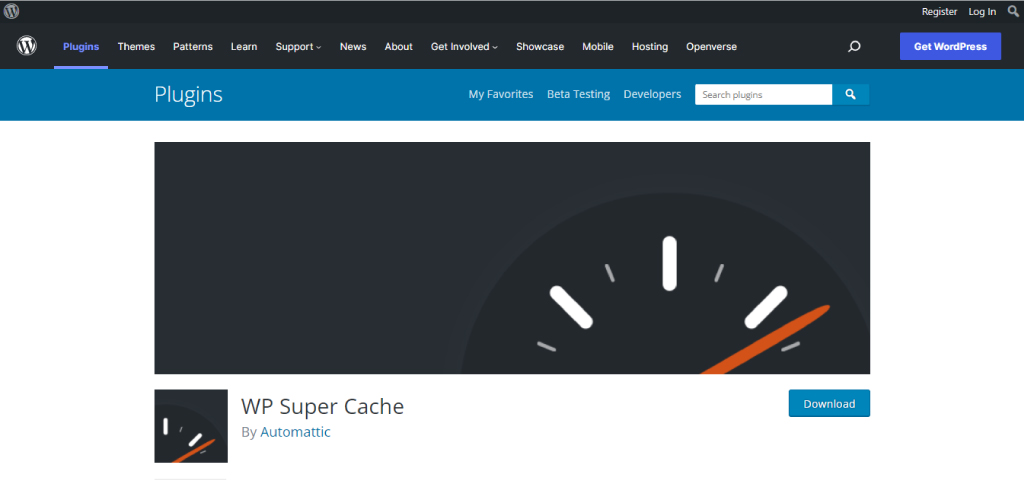
Task: Click the Log In link
Action: point(982,11)
